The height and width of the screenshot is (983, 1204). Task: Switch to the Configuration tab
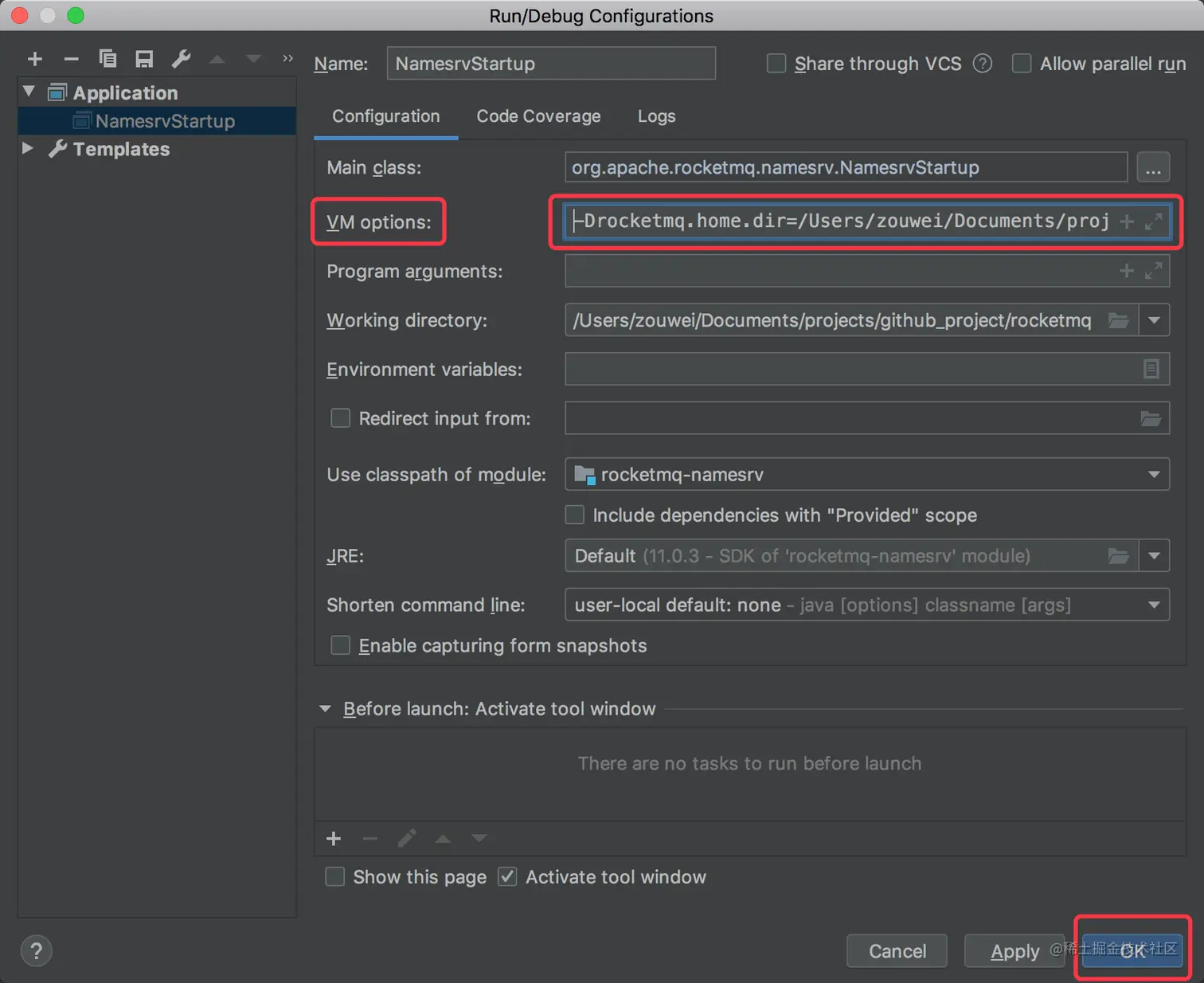coord(386,116)
